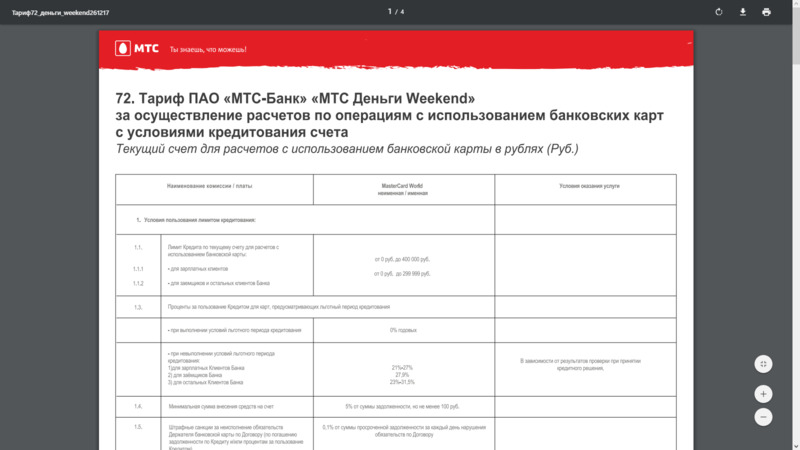800x450 pixels.
Task: Click the '0% годовых' cell
Action: [403, 330]
